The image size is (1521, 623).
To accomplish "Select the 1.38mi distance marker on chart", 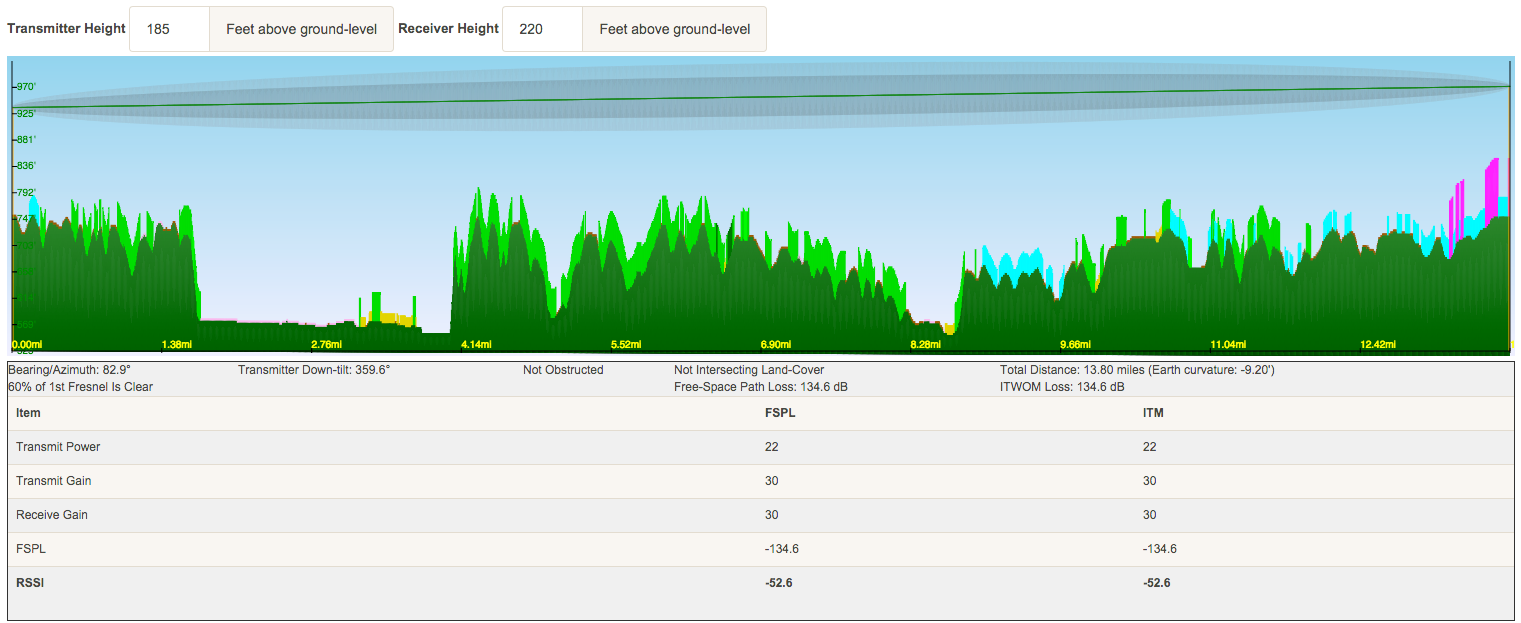I will pos(176,344).
